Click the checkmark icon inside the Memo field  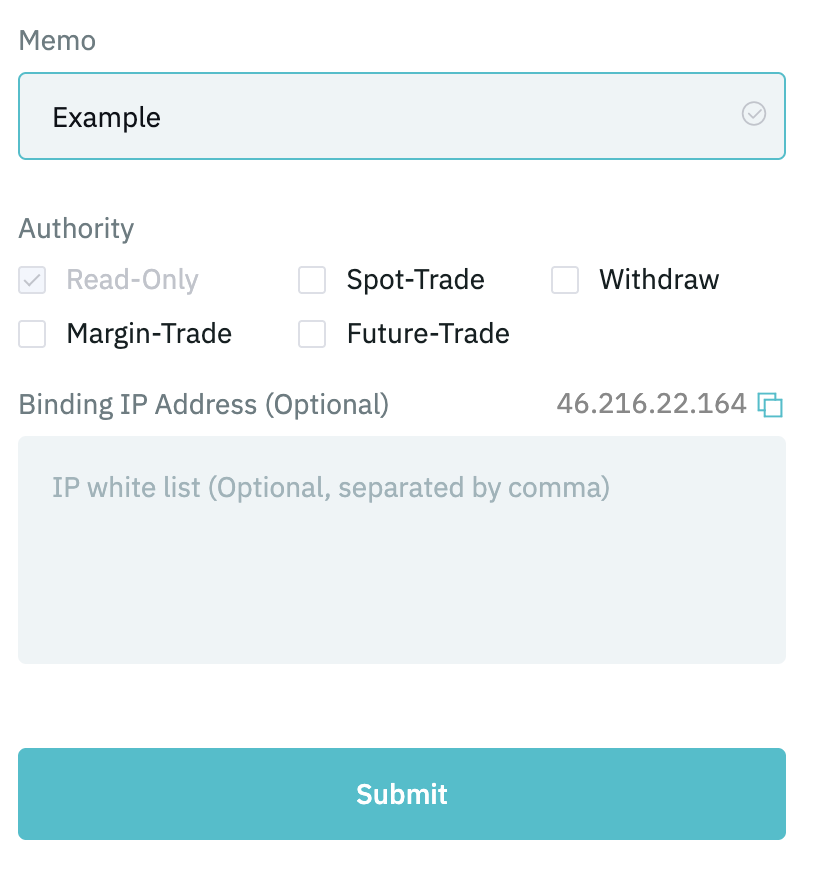754,113
